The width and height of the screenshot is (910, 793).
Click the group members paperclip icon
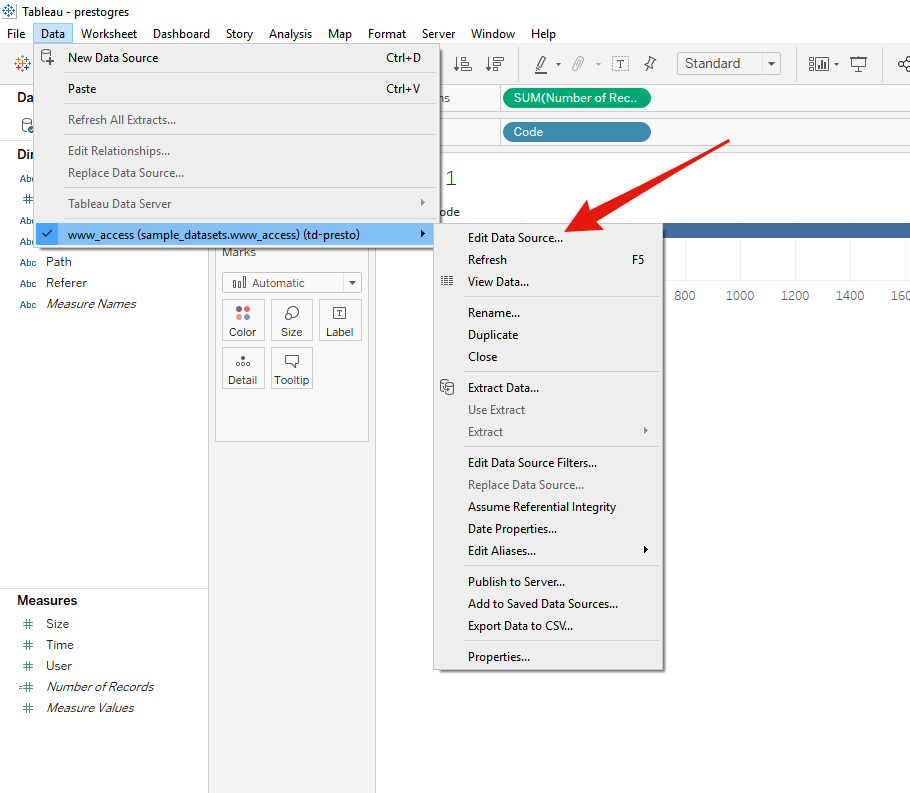(578, 63)
